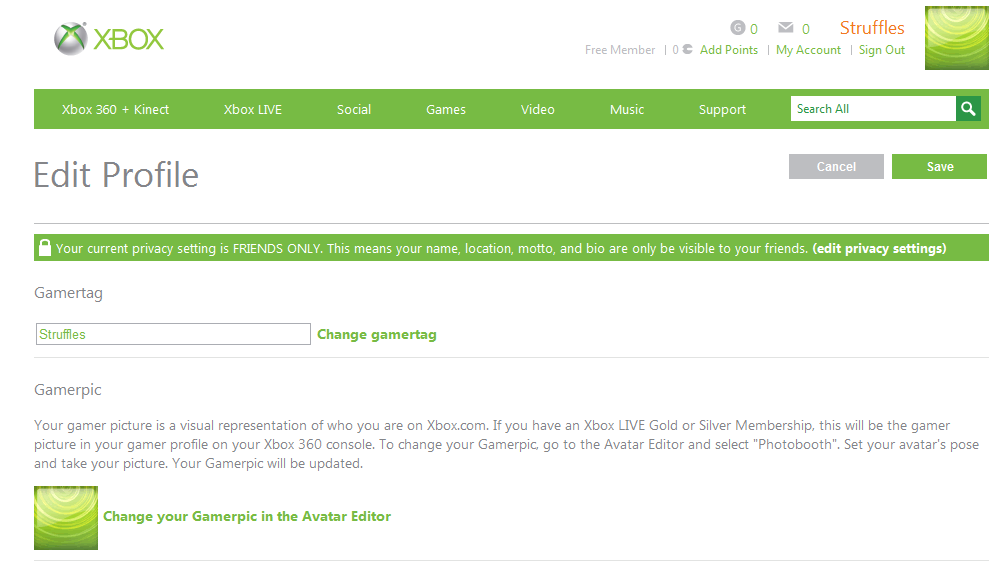Click the Struffles username in the header

872,28
